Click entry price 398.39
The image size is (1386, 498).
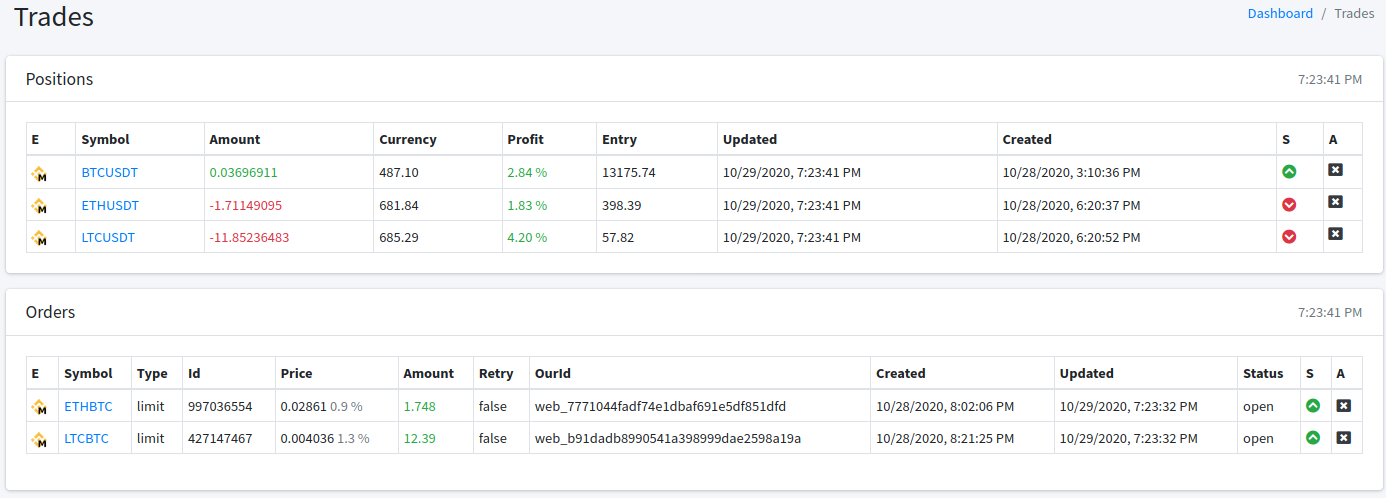click(622, 205)
